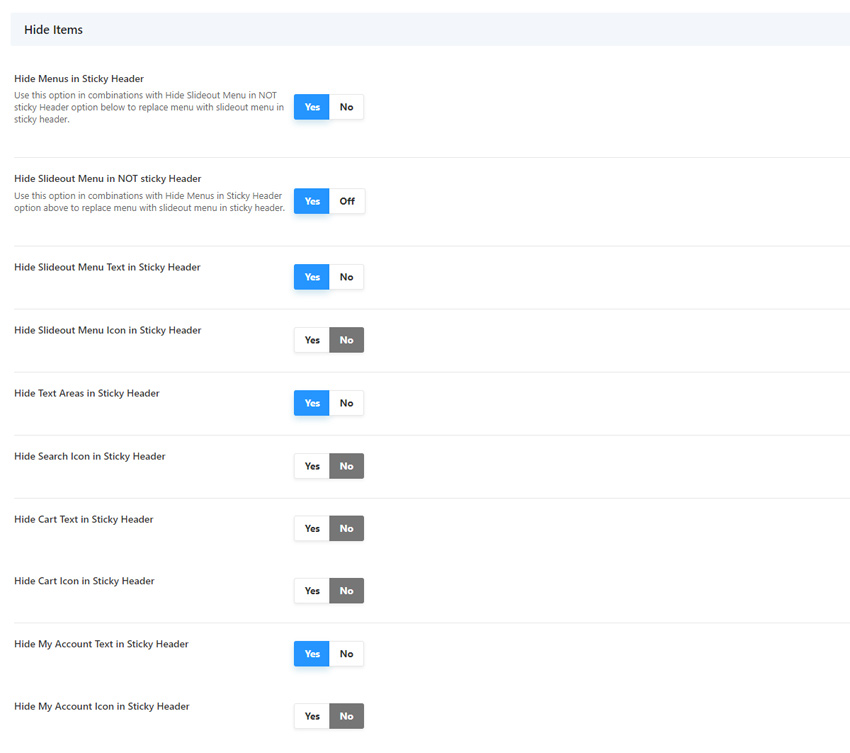The image size is (850, 753).
Task: Turn on Yes for Hide Text Areas
Action: [312, 403]
